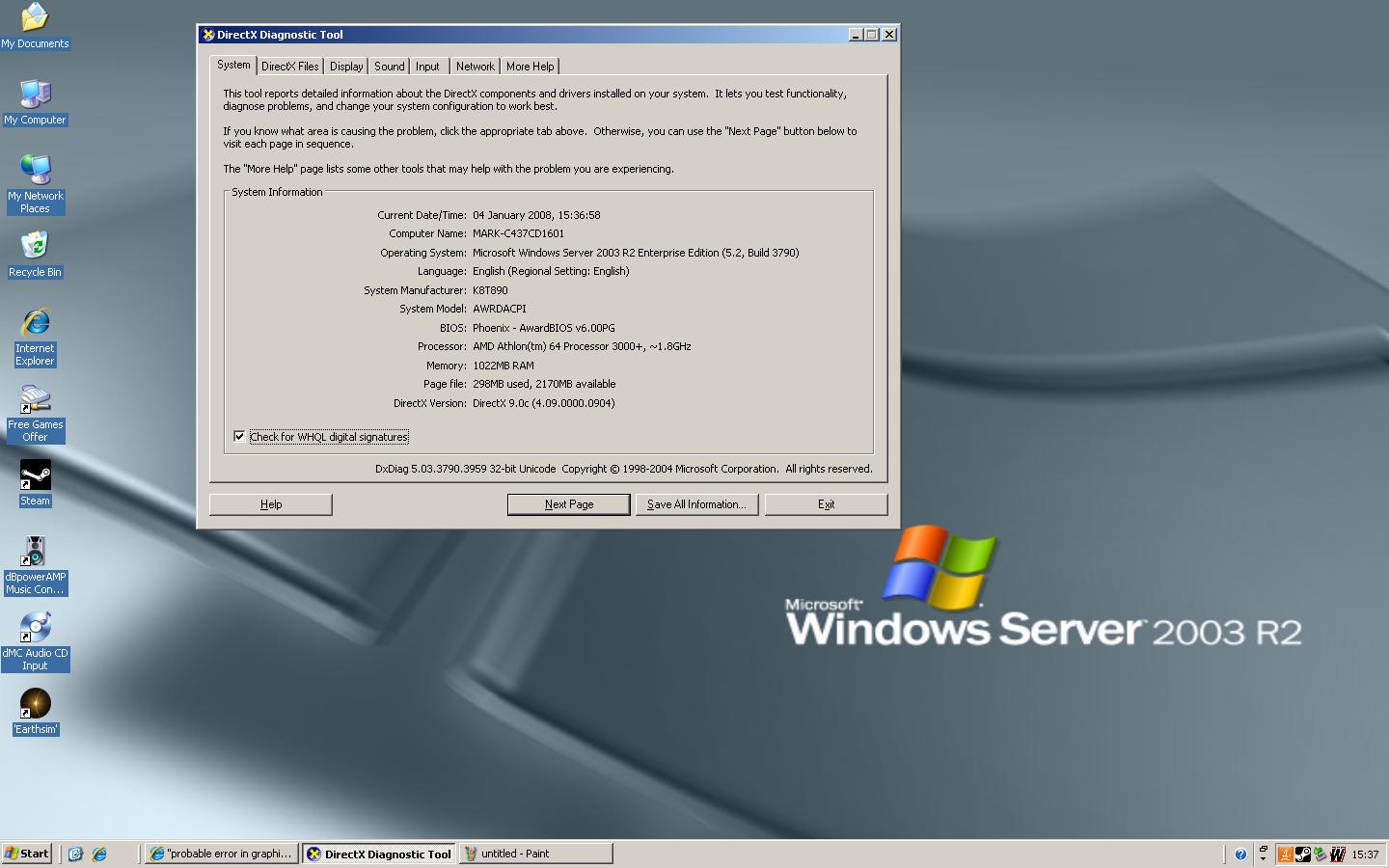The height and width of the screenshot is (868, 1389).
Task: Select the Internet Explorer desktop icon
Action: [35, 337]
